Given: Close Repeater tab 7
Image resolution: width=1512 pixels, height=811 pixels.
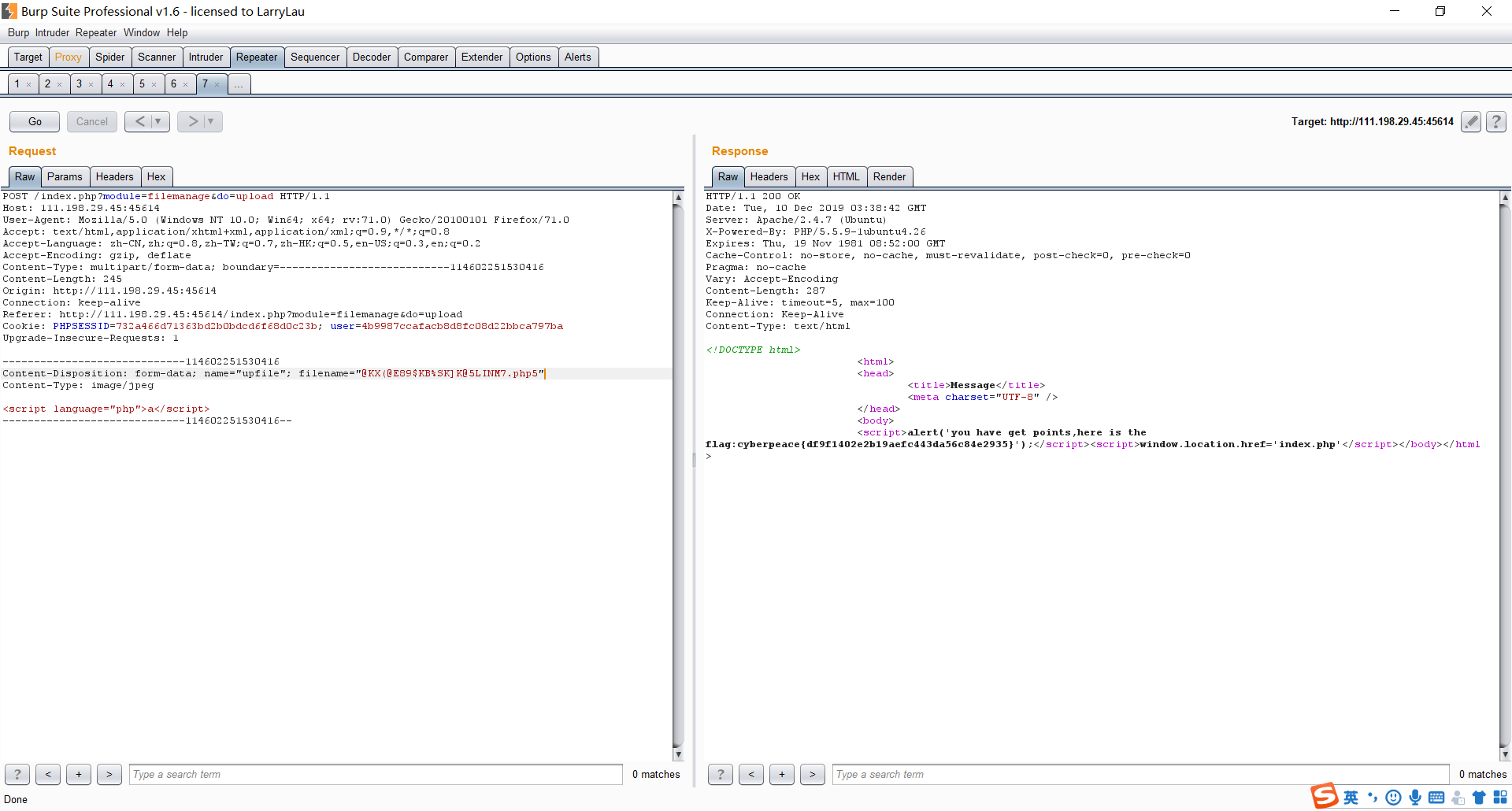Looking at the screenshot, I should [x=217, y=85].
